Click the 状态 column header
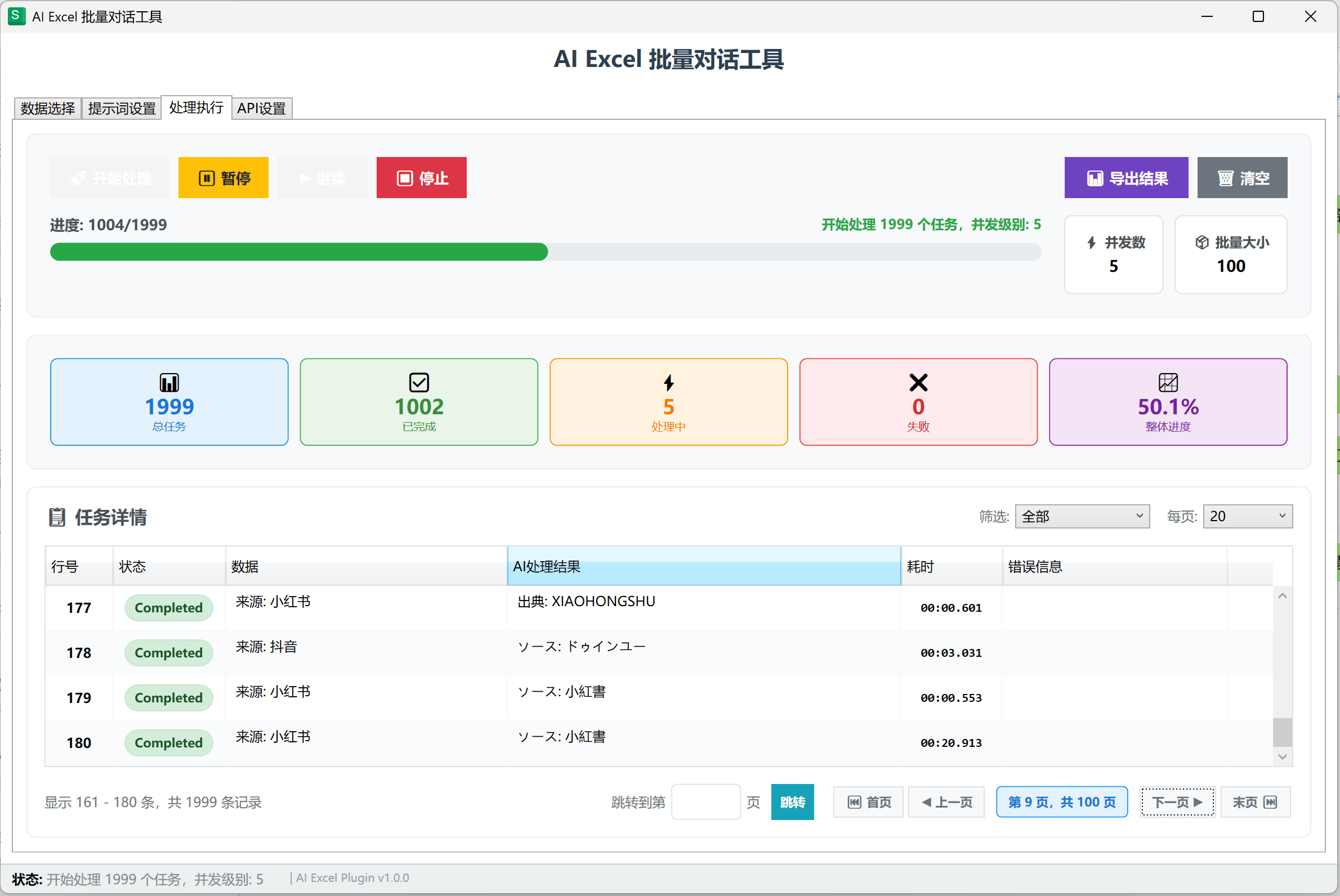Viewport: 1340px width, 896px height. 169,566
